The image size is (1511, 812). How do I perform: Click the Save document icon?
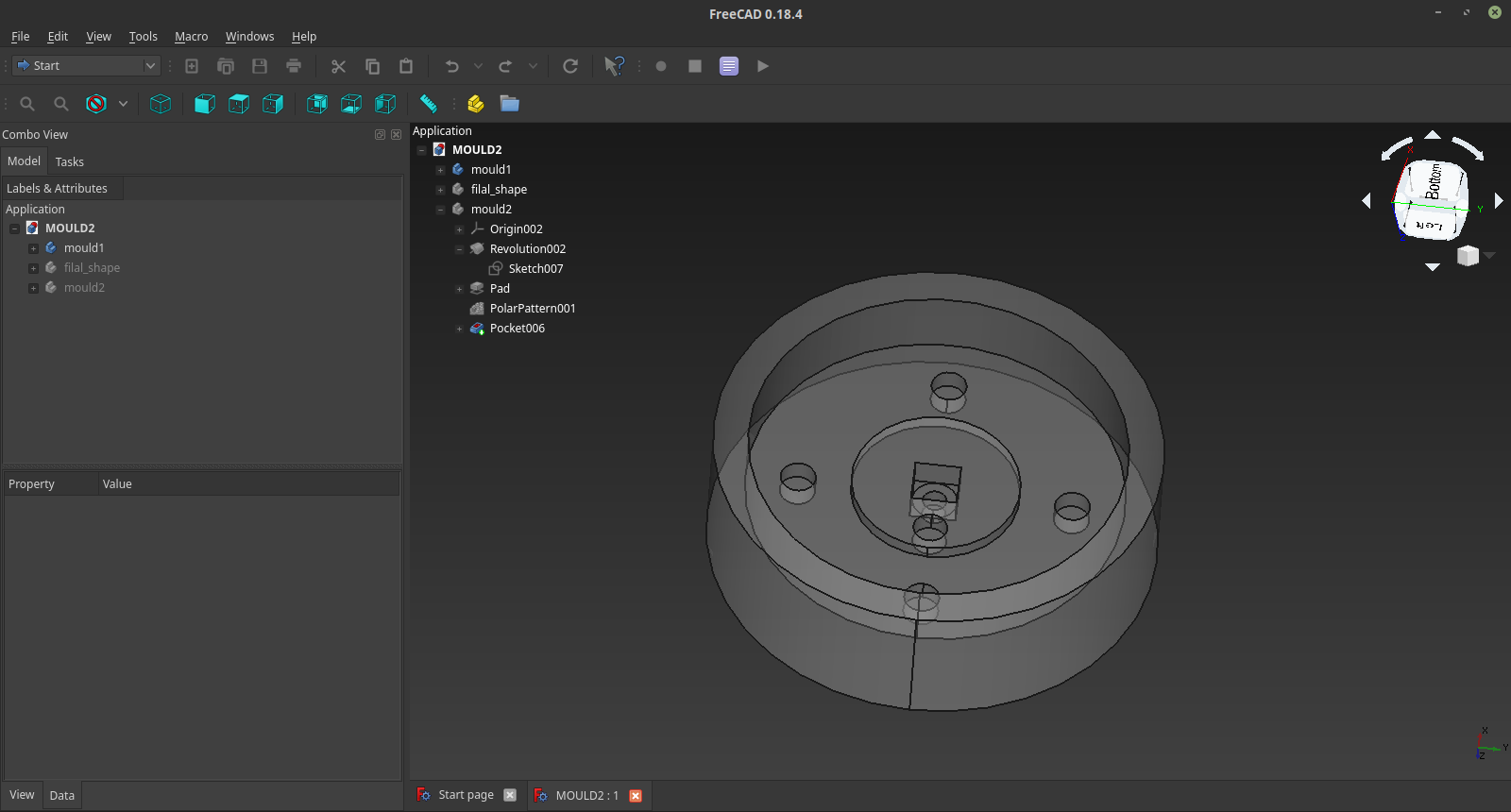point(260,66)
